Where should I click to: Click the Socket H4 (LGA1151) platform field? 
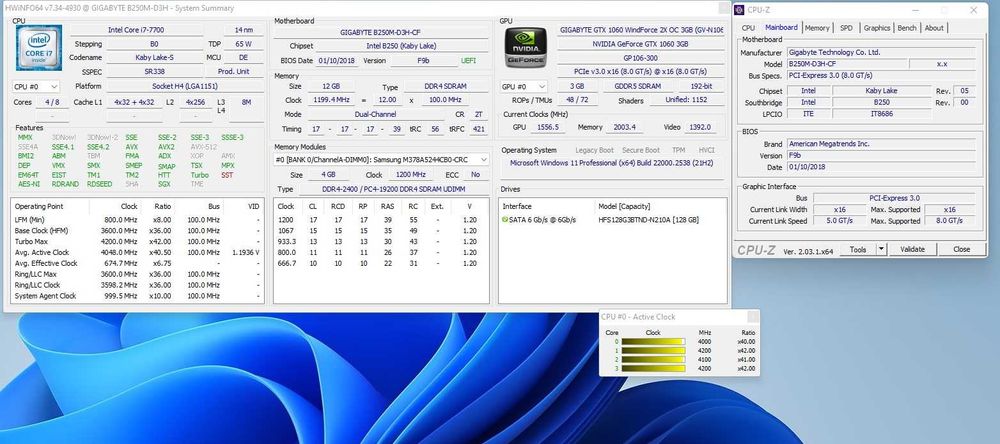click(x=185, y=86)
